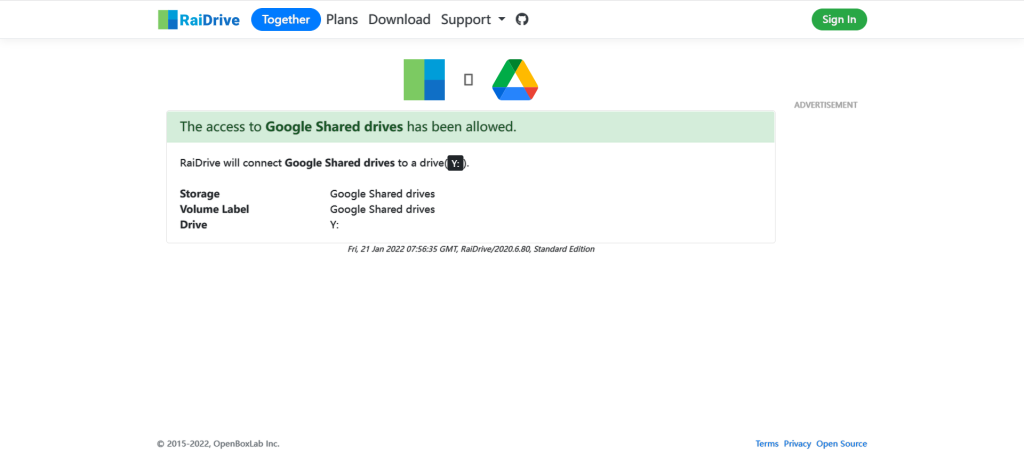Click the 'RaiDrive will connect' sentence
The width and height of the screenshot is (1024, 462).
click(325, 163)
